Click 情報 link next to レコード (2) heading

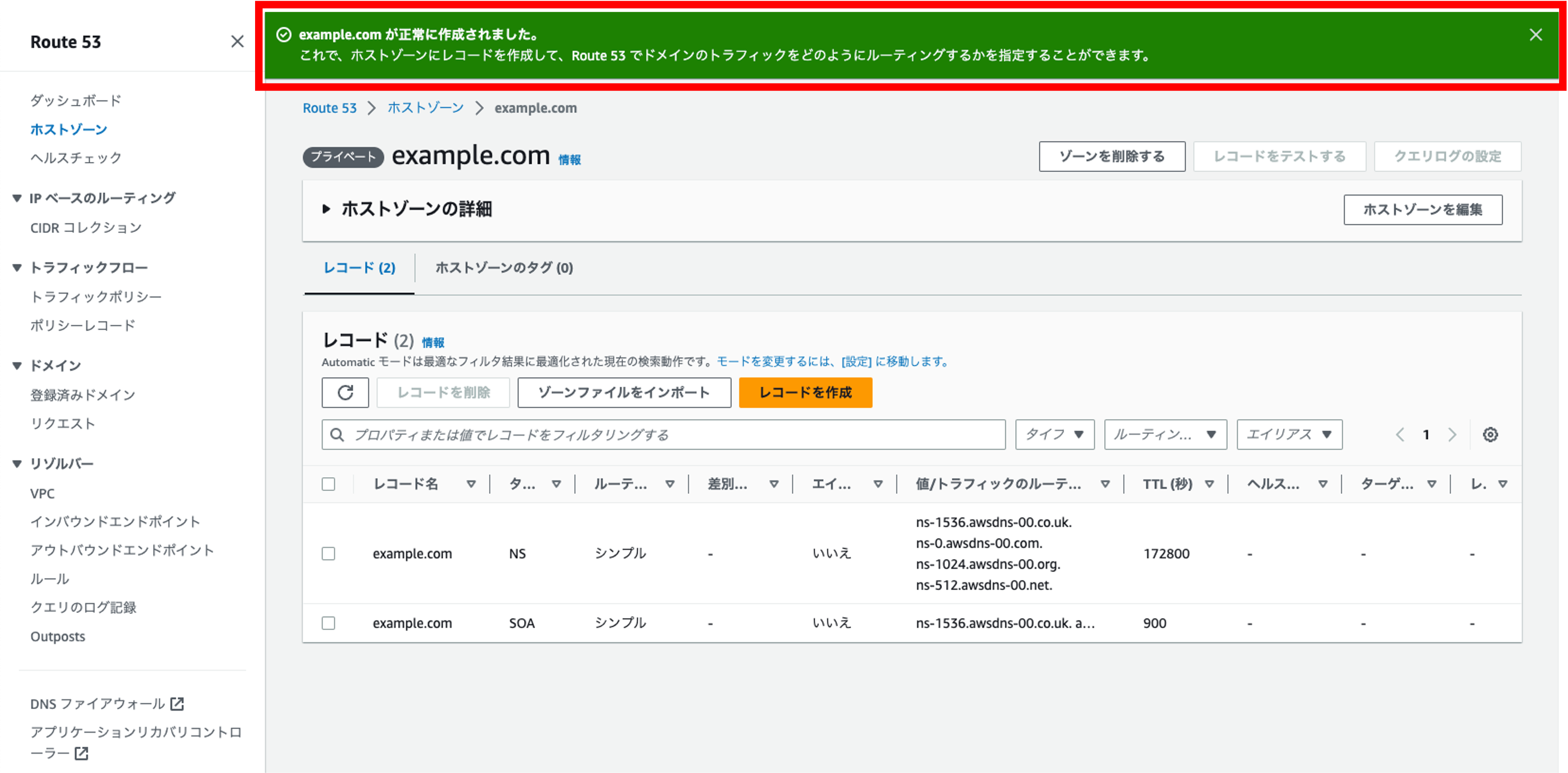pyautogui.click(x=433, y=343)
